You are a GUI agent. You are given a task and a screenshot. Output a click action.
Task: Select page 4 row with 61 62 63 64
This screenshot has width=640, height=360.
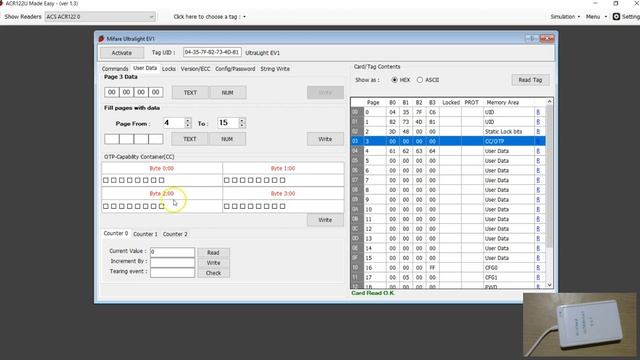448,151
